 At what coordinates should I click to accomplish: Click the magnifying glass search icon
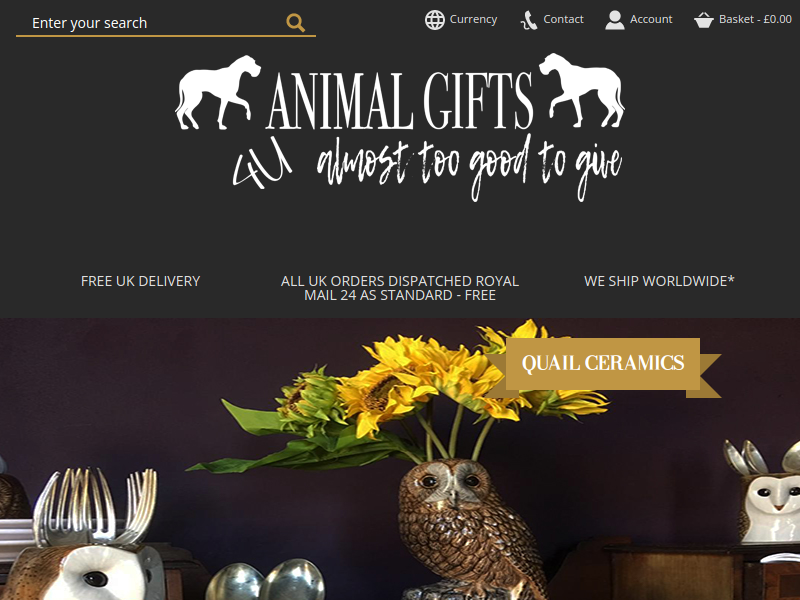[295, 23]
